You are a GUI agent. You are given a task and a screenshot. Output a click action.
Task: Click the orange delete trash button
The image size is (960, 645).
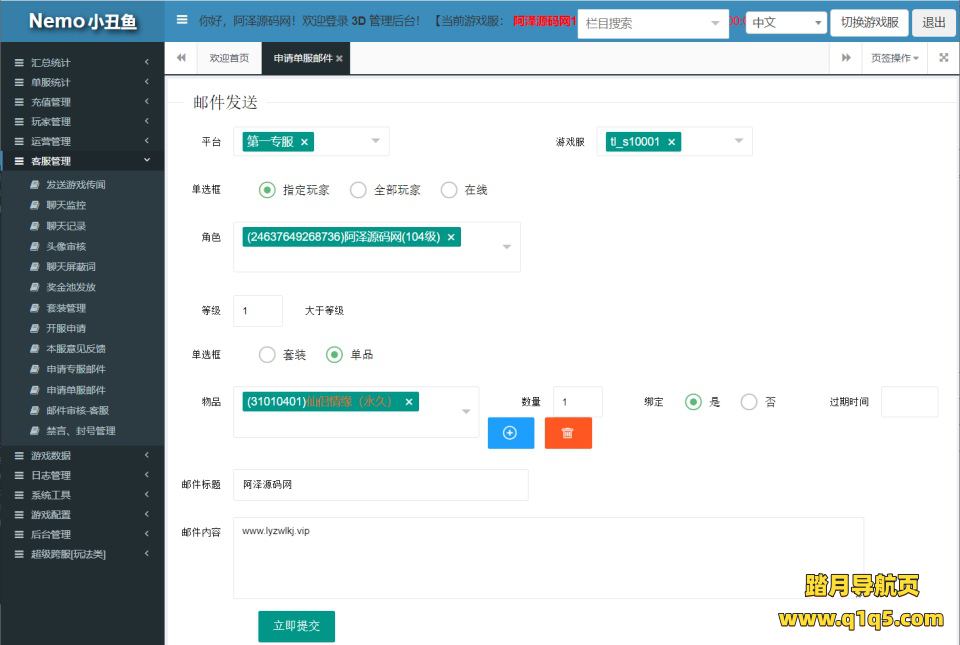pyautogui.click(x=568, y=433)
